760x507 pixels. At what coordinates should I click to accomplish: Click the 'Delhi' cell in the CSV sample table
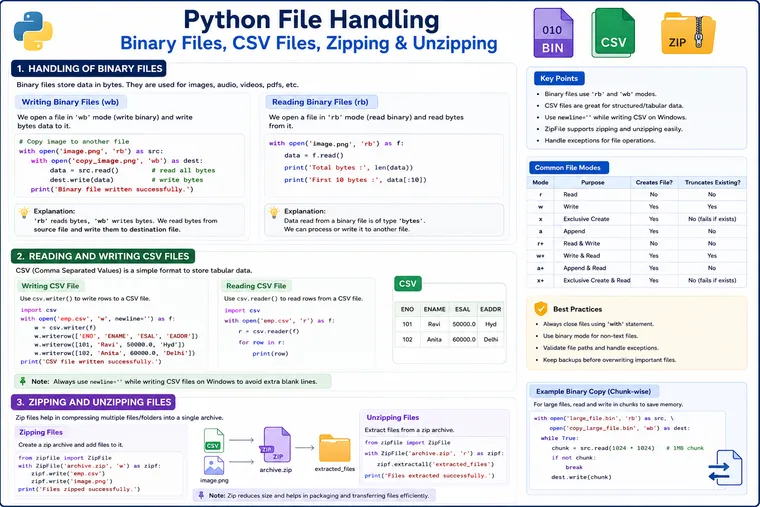point(491,339)
